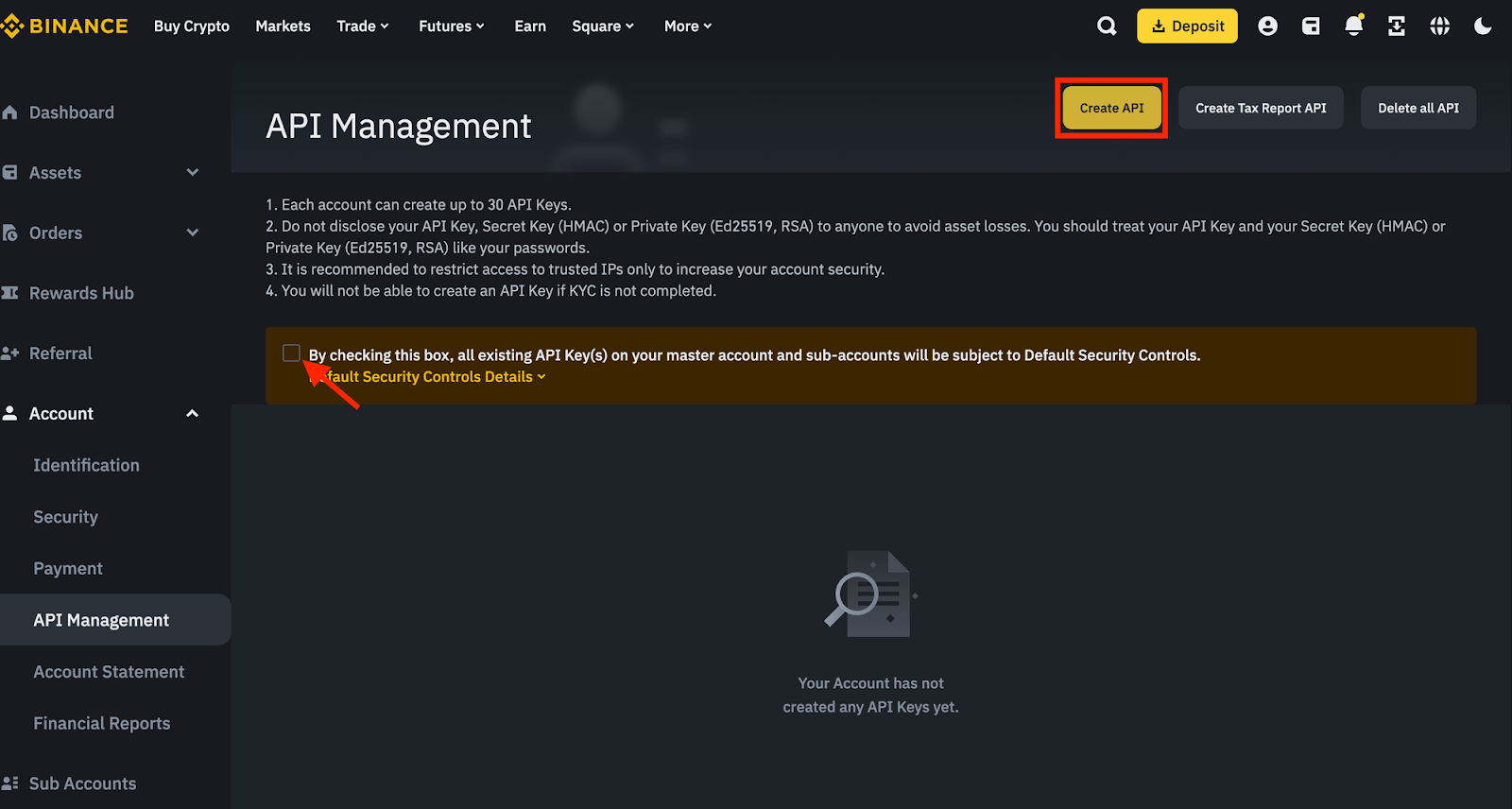
Task: Open the wallet icon in header
Action: click(1311, 26)
